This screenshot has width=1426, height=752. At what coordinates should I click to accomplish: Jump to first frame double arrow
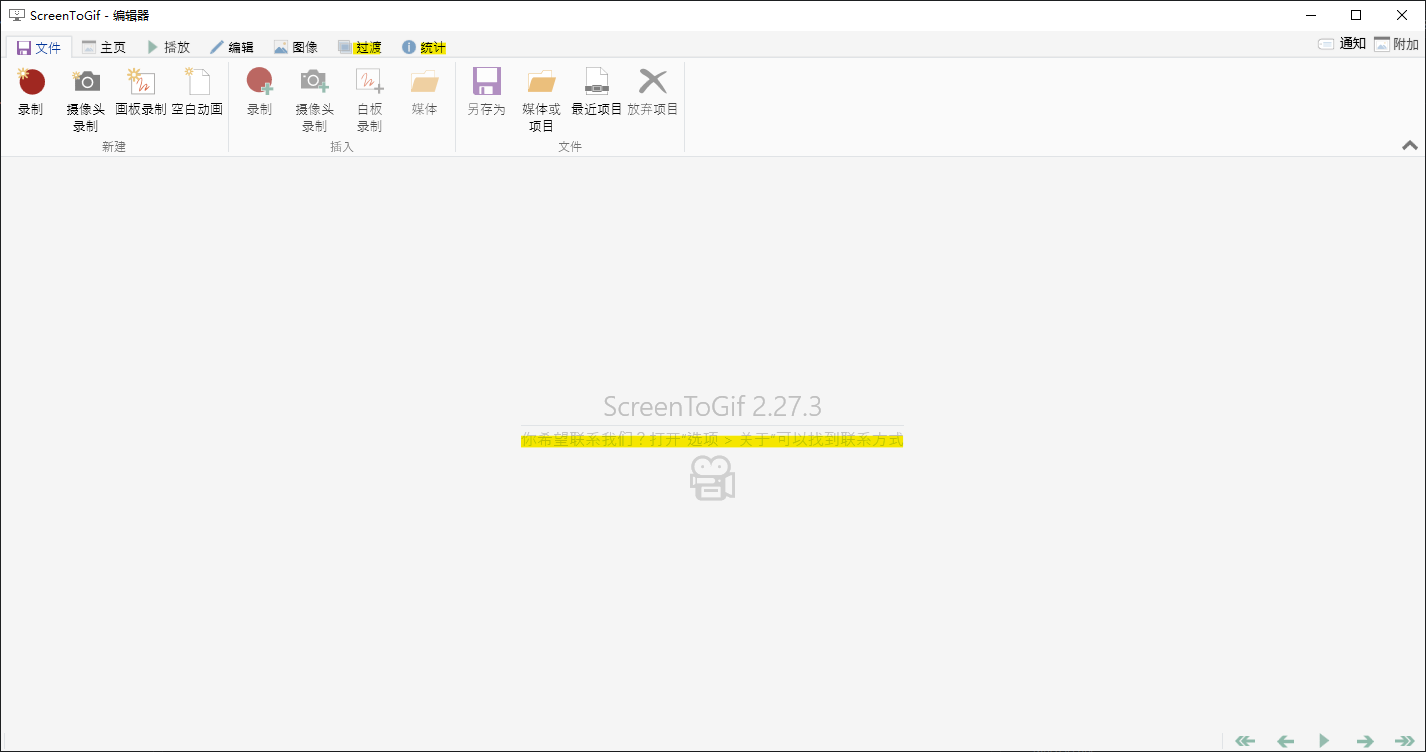[1245, 741]
